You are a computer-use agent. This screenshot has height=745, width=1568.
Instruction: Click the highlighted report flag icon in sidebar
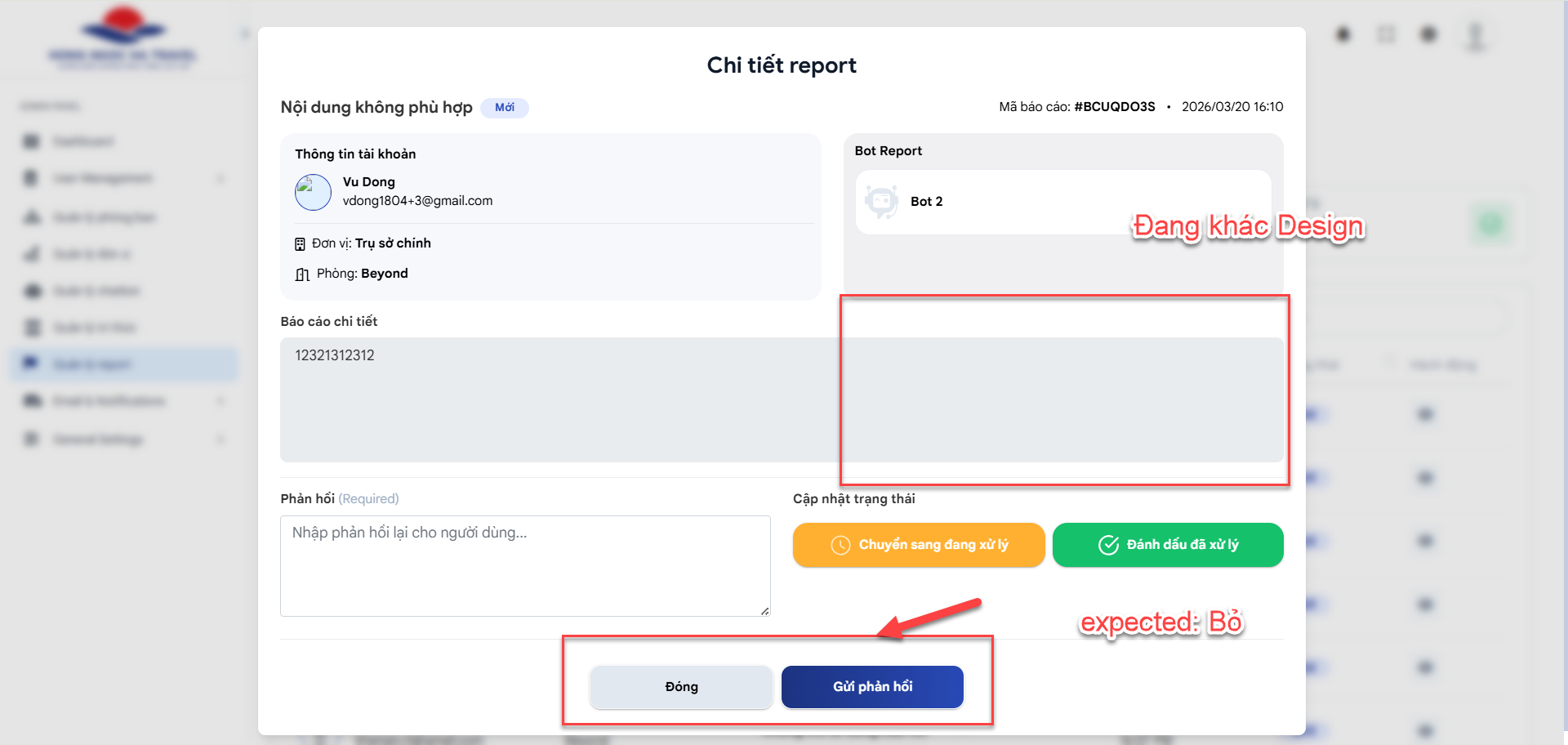[31, 364]
